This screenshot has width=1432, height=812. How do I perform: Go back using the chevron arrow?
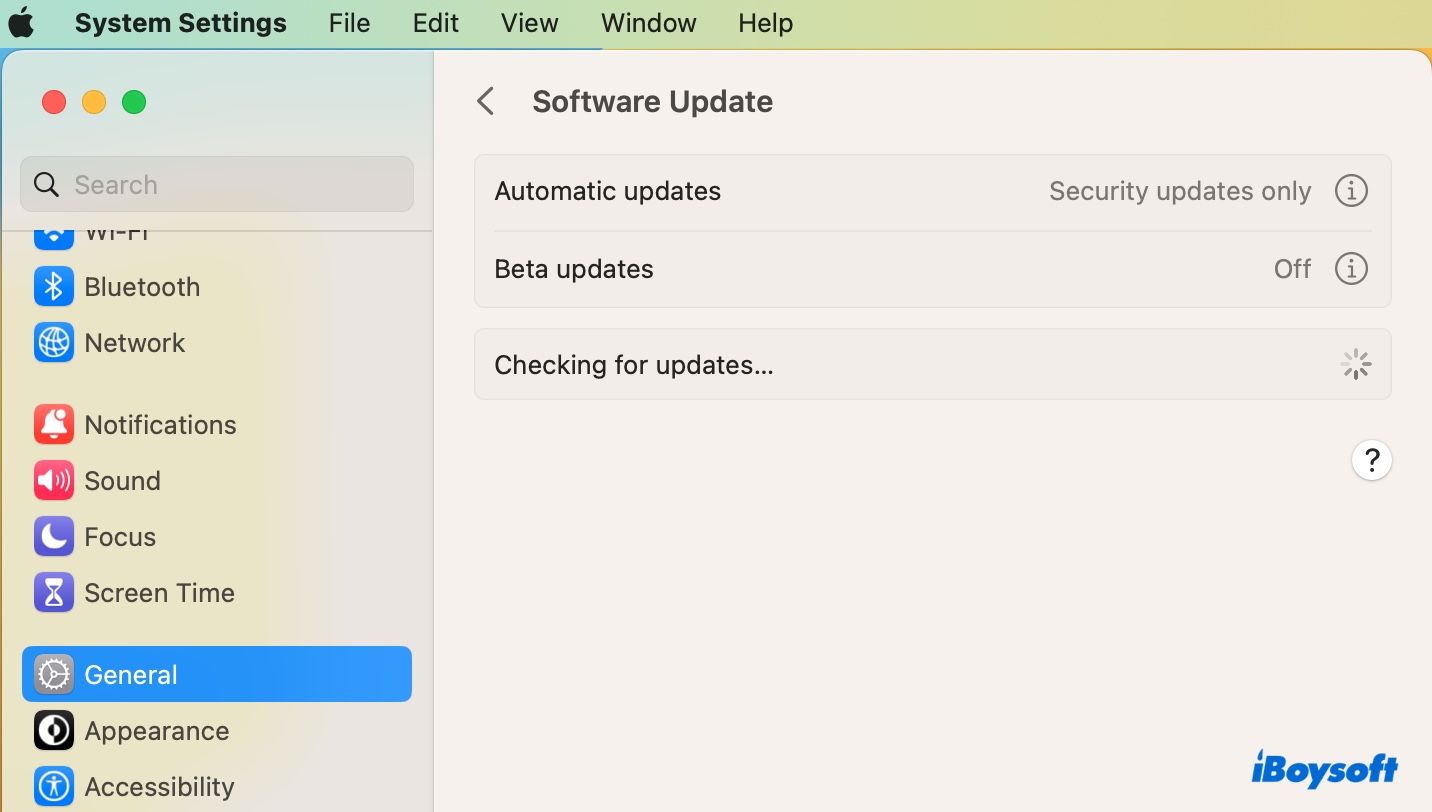coord(486,101)
